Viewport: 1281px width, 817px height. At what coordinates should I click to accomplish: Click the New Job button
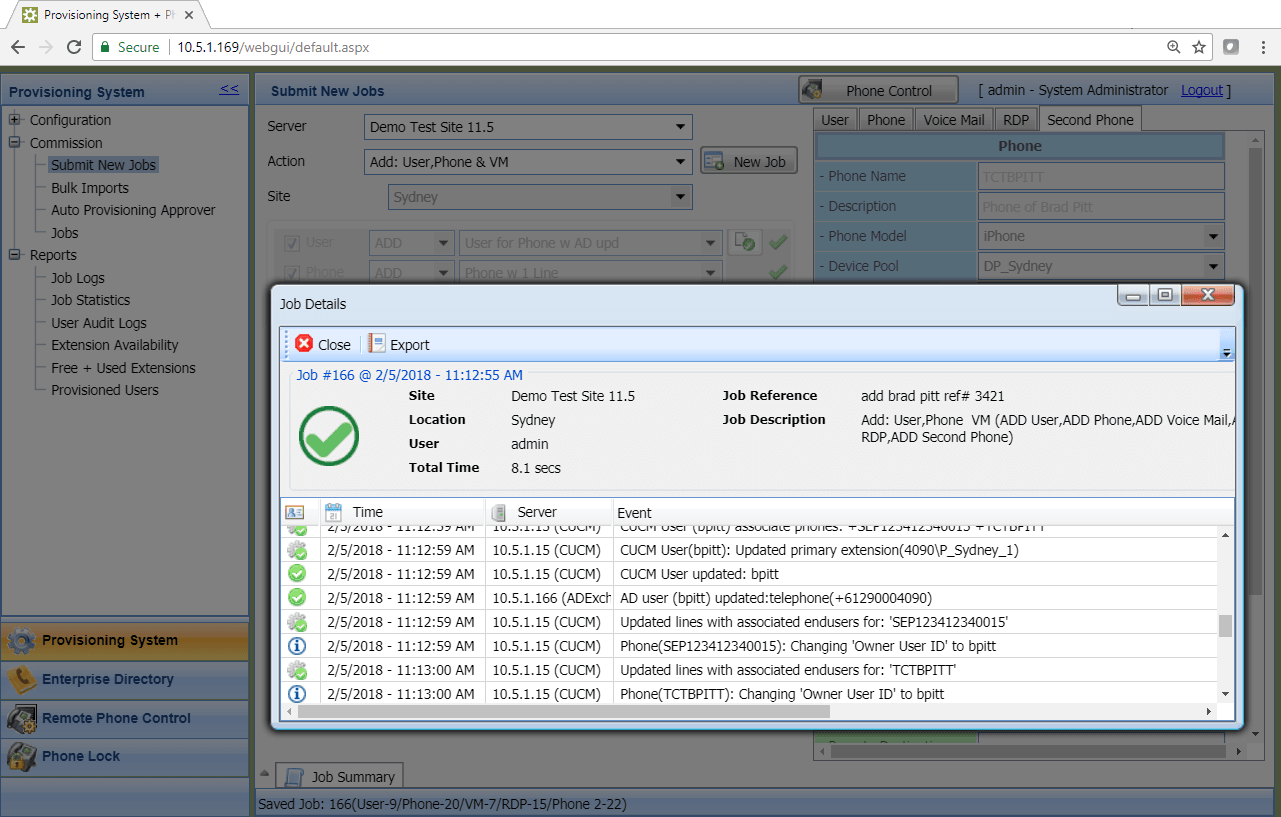click(749, 161)
